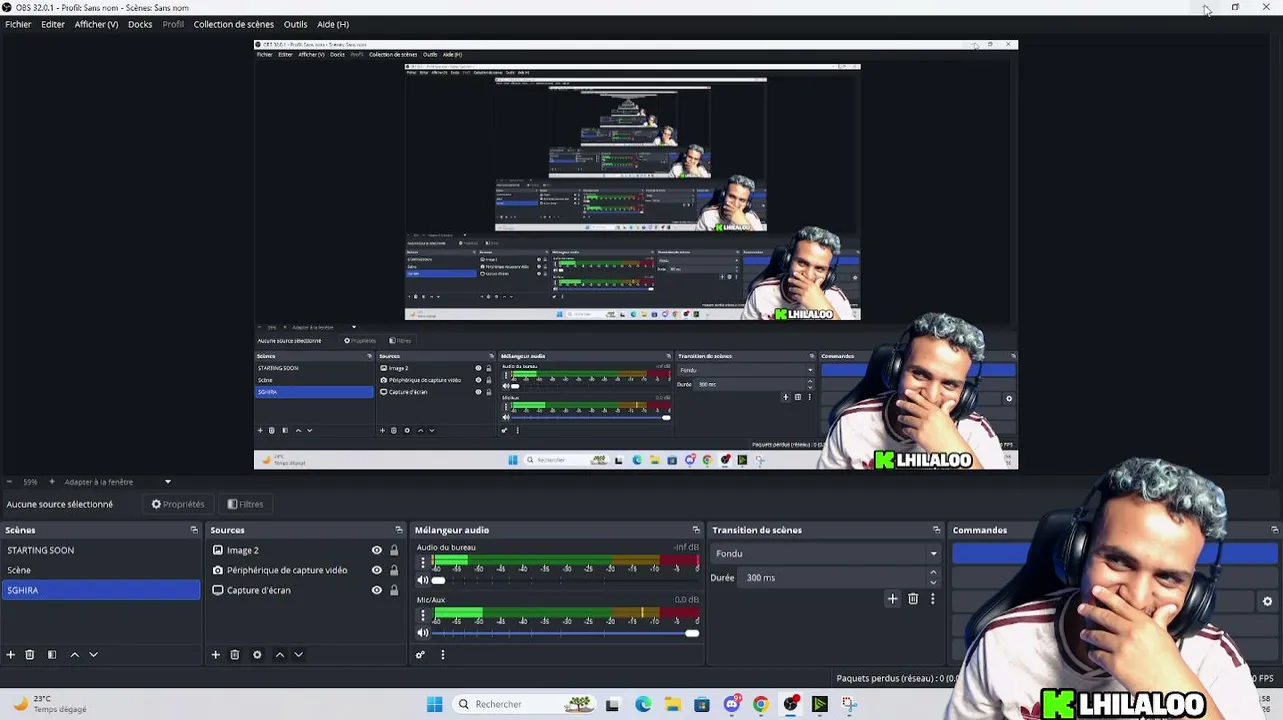Open the Profil menu
Image resolution: width=1283 pixels, height=720 pixels.
coord(173,24)
